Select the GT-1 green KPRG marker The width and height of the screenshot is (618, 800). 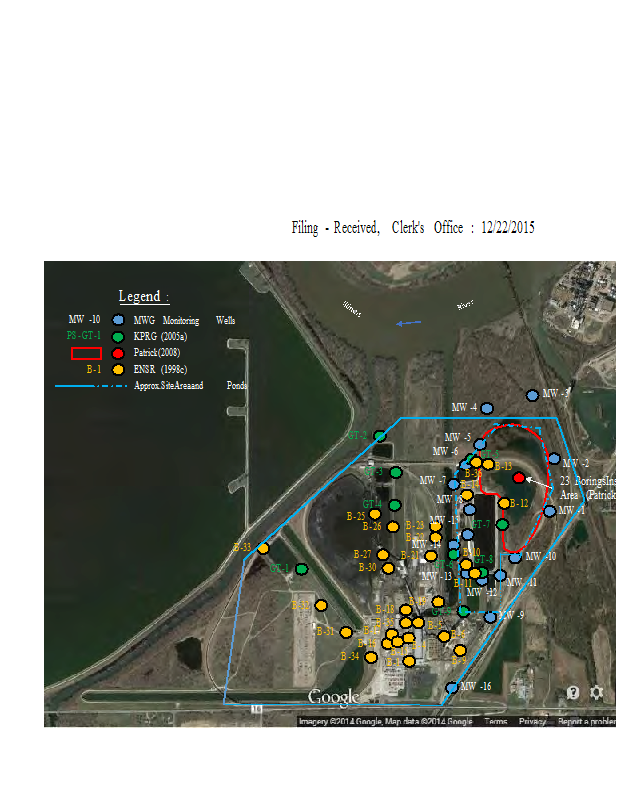coord(301,569)
